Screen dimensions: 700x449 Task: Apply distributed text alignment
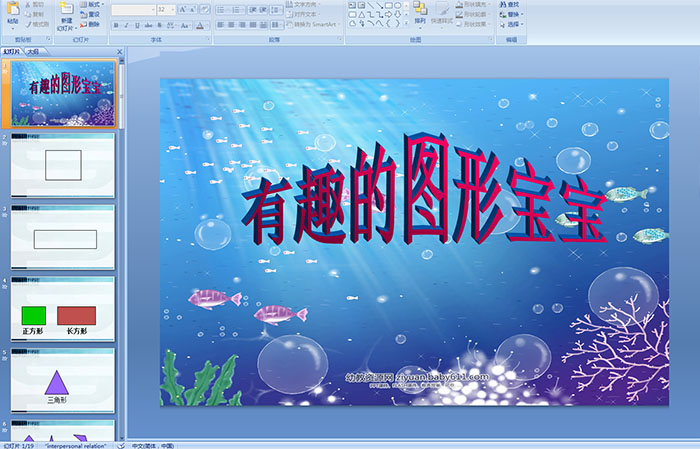click(x=263, y=25)
